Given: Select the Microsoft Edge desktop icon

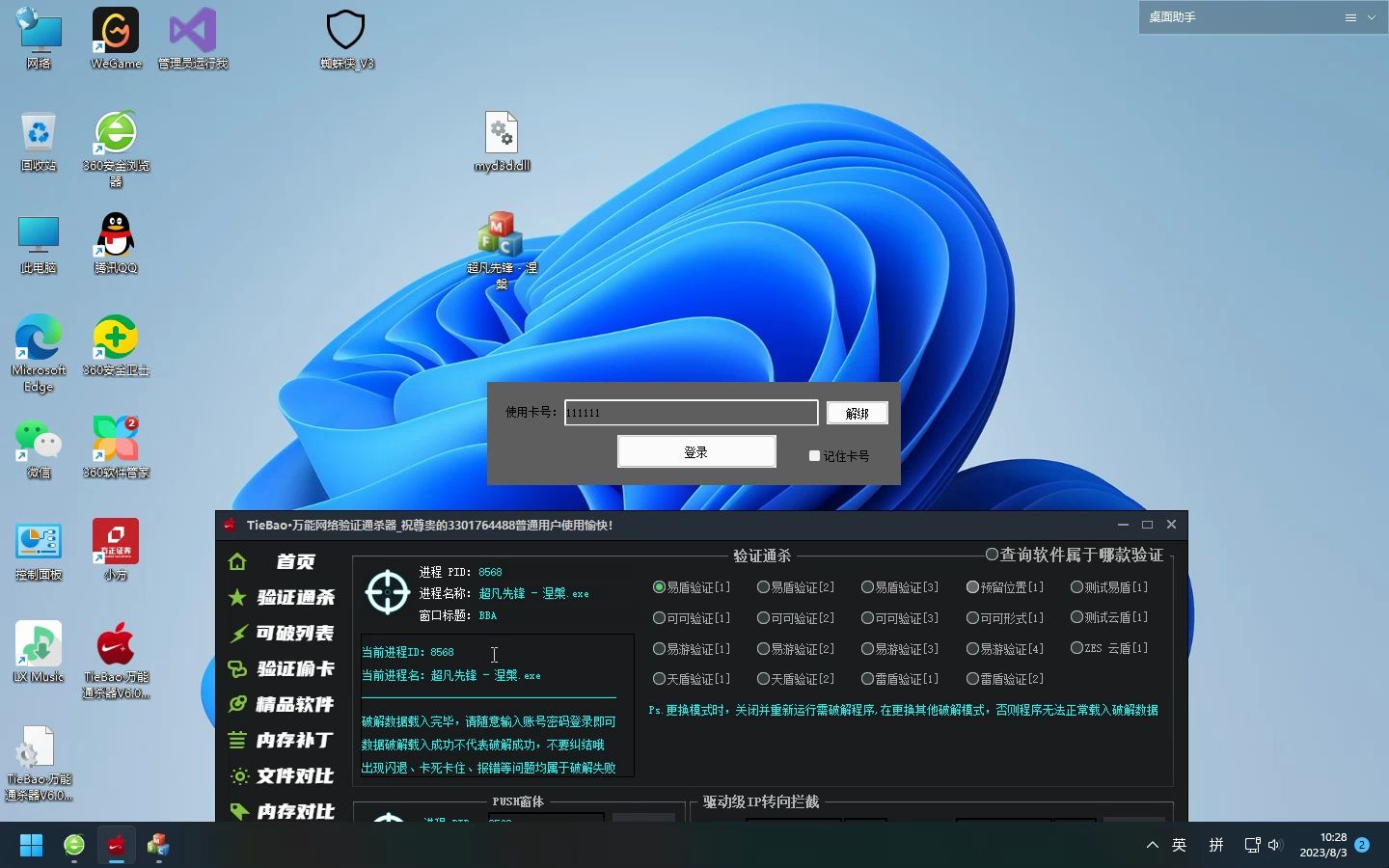Looking at the screenshot, I should click(39, 353).
